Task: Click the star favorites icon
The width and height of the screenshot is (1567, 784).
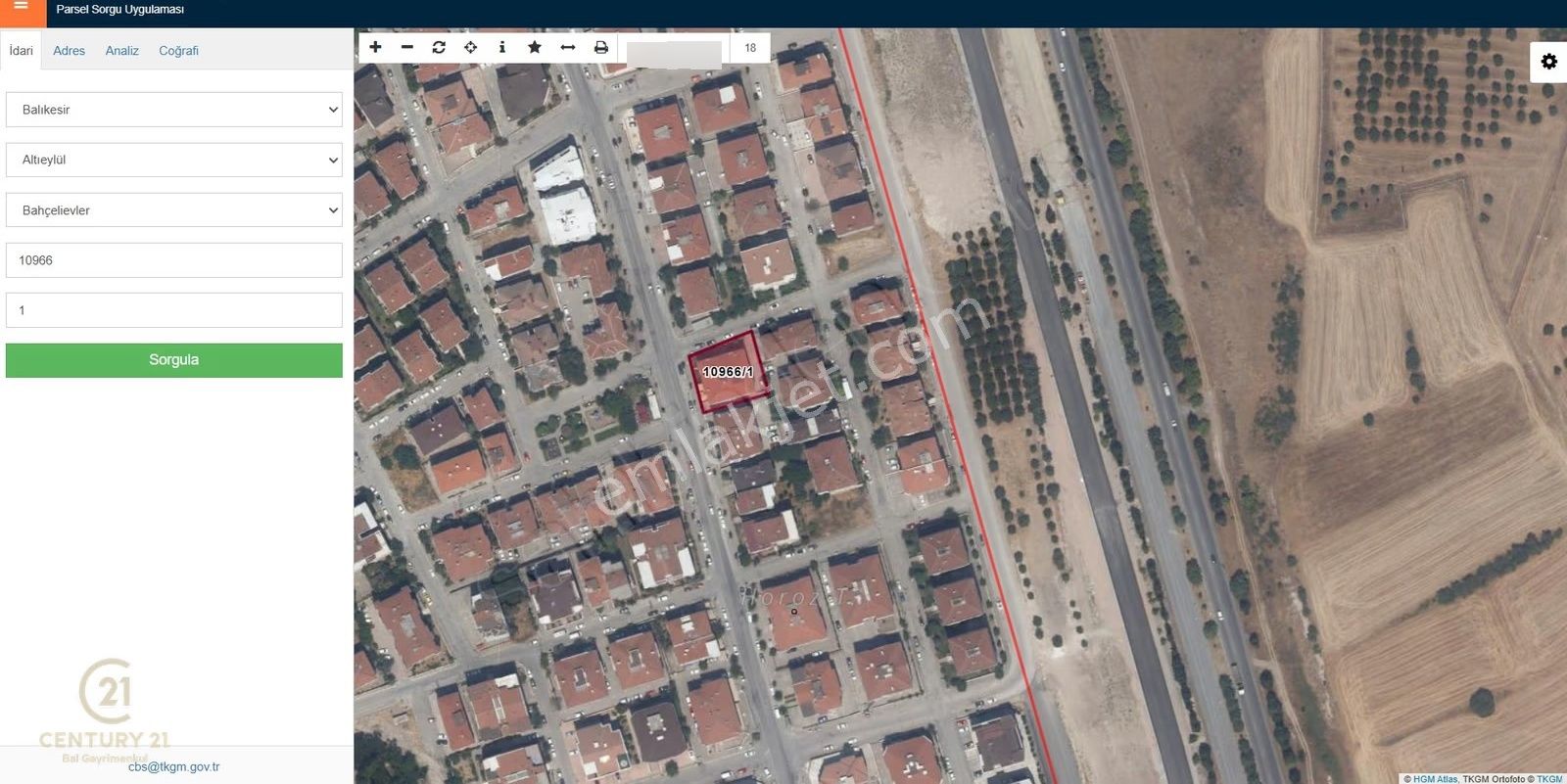Action: point(535,47)
